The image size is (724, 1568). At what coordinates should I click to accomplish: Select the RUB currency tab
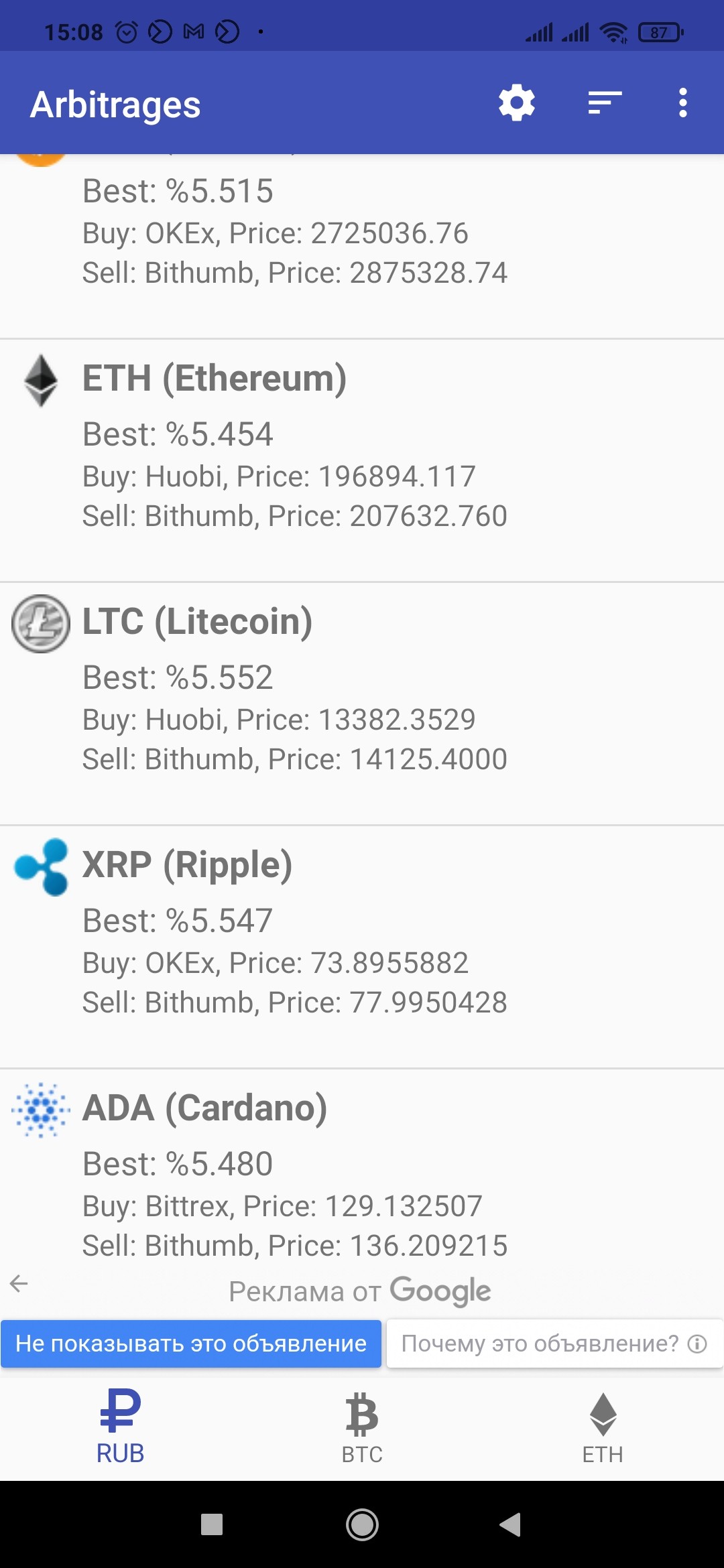pyautogui.click(x=121, y=1427)
